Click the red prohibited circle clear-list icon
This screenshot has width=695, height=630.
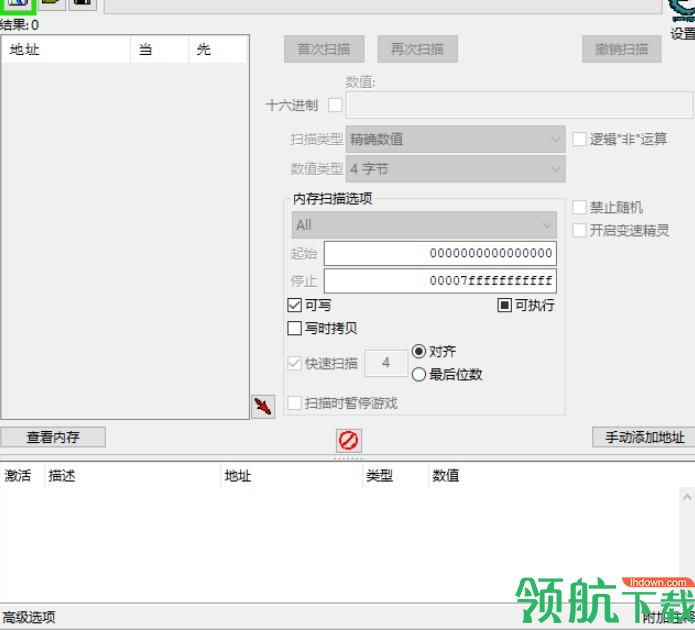[348, 440]
